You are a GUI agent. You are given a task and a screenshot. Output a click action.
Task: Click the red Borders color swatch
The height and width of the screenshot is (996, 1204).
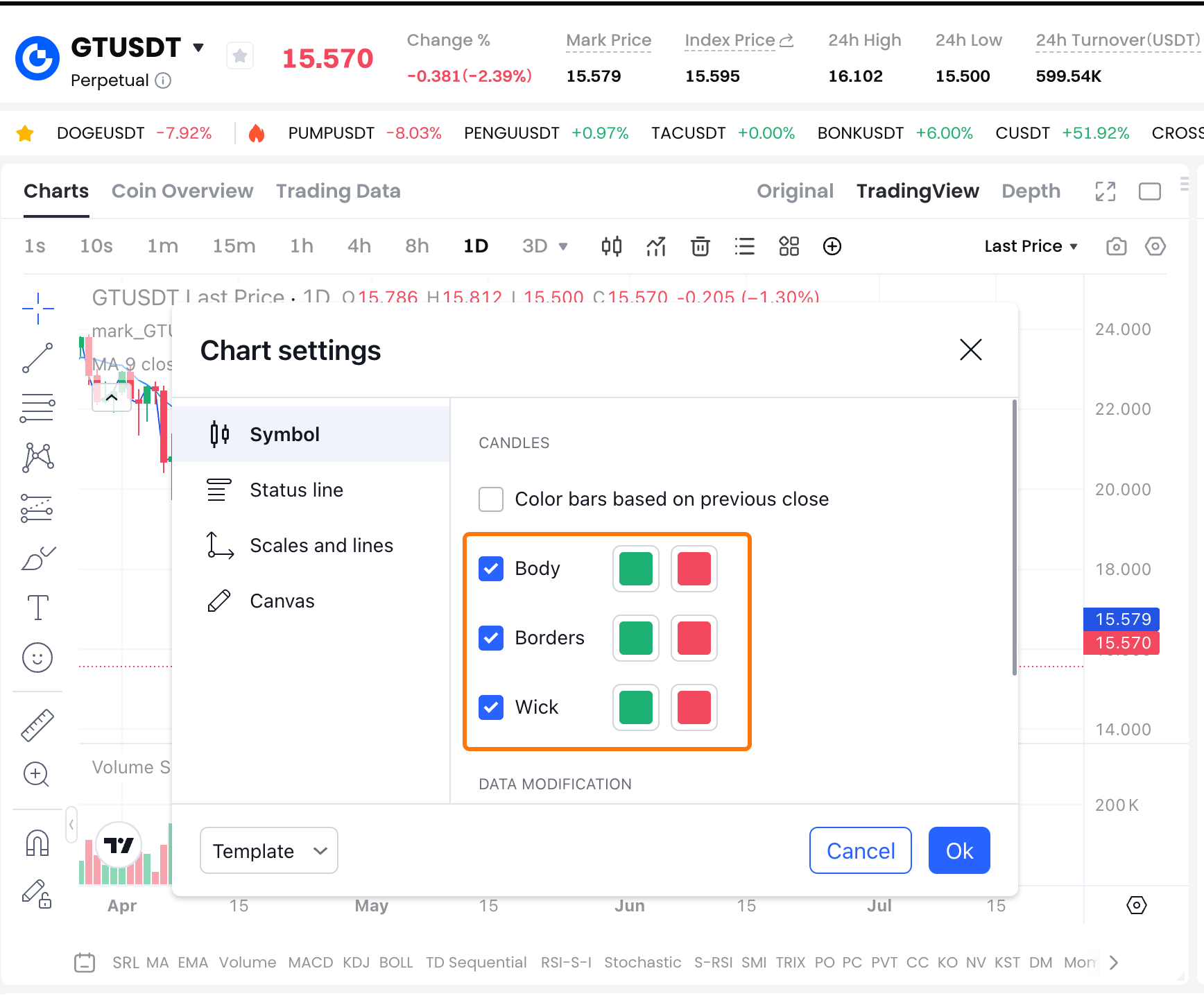coord(694,638)
